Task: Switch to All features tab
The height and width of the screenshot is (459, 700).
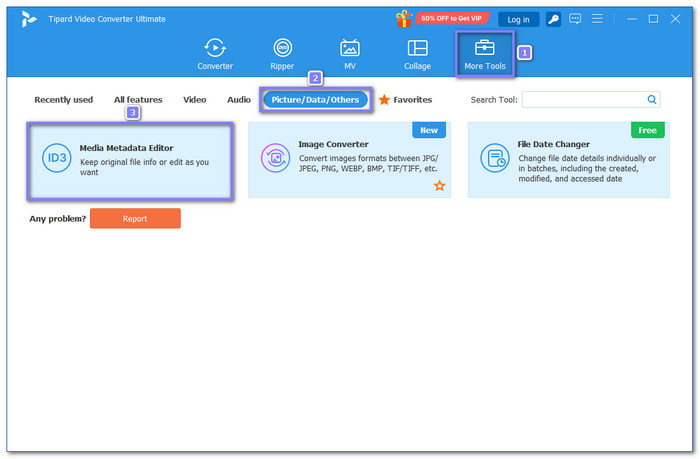Action: (138, 100)
